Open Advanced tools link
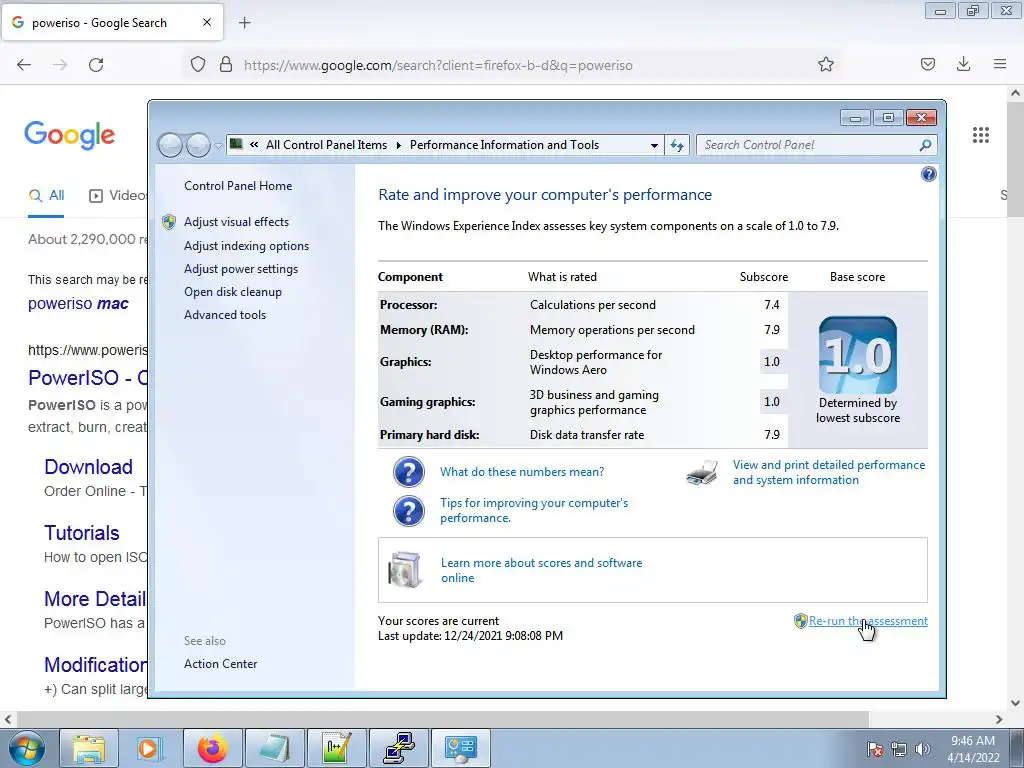This screenshot has height=768, width=1024. point(225,315)
